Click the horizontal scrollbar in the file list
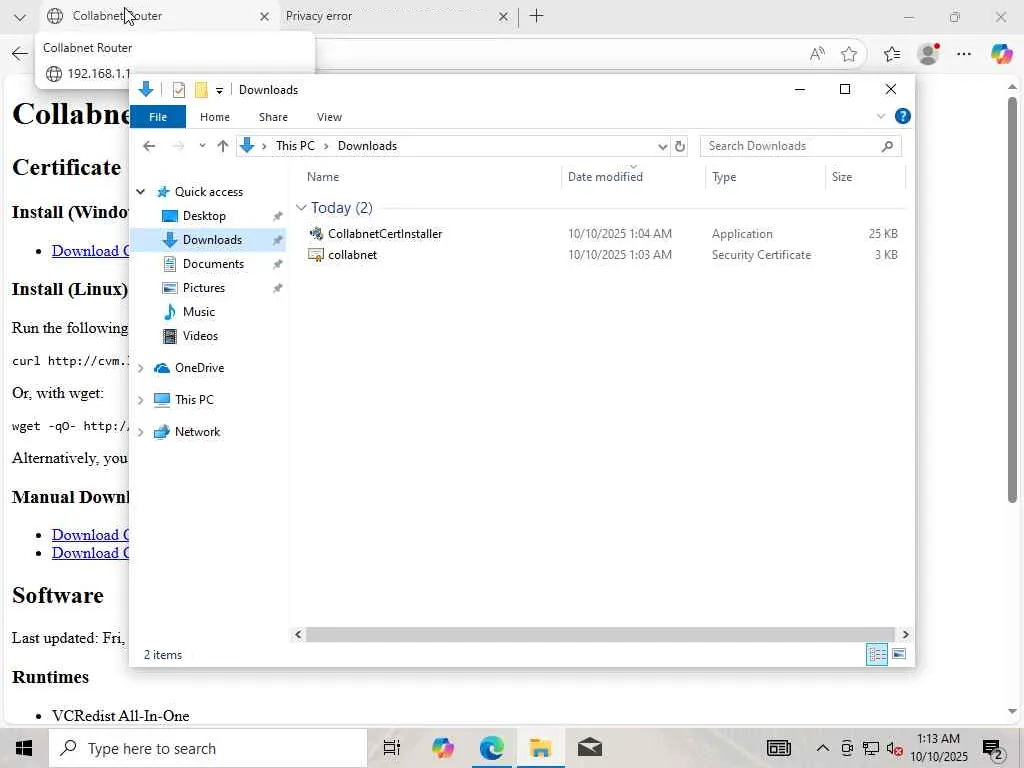The height and width of the screenshot is (768, 1024). [x=600, y=634]
